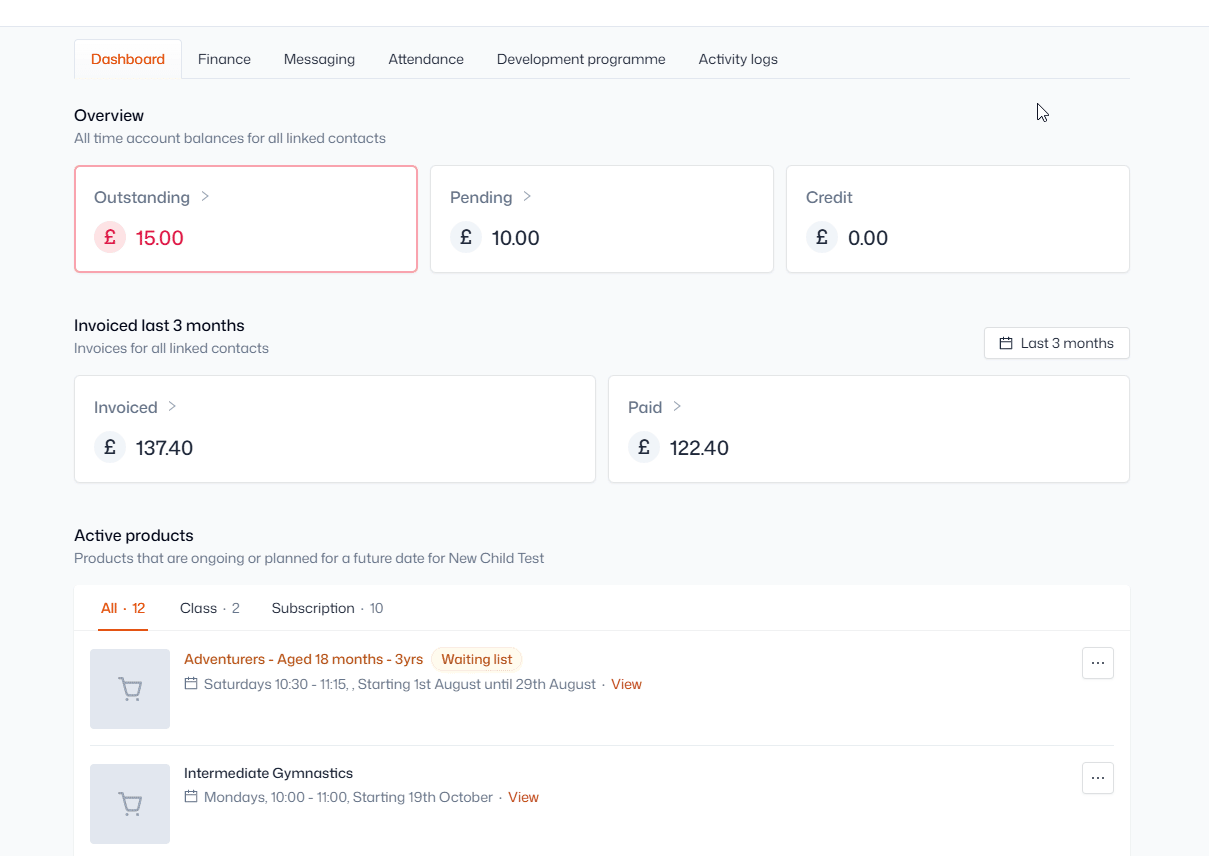Screen dimensions: 1209x856
Task: Open Invoiced details via the chevron
Action: (x=172, y=407)
